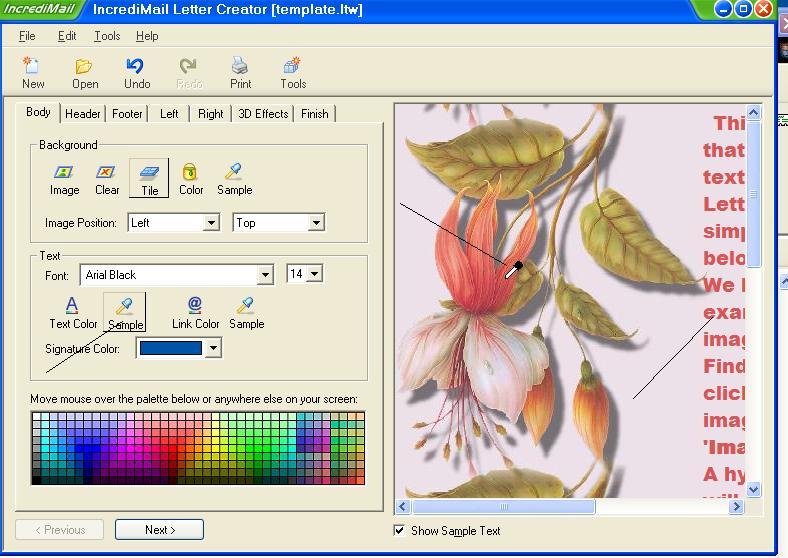This screenshot has width=788, height=558.
Task: Click the vertical scrollbar thumb in preview
Action: 753,194
